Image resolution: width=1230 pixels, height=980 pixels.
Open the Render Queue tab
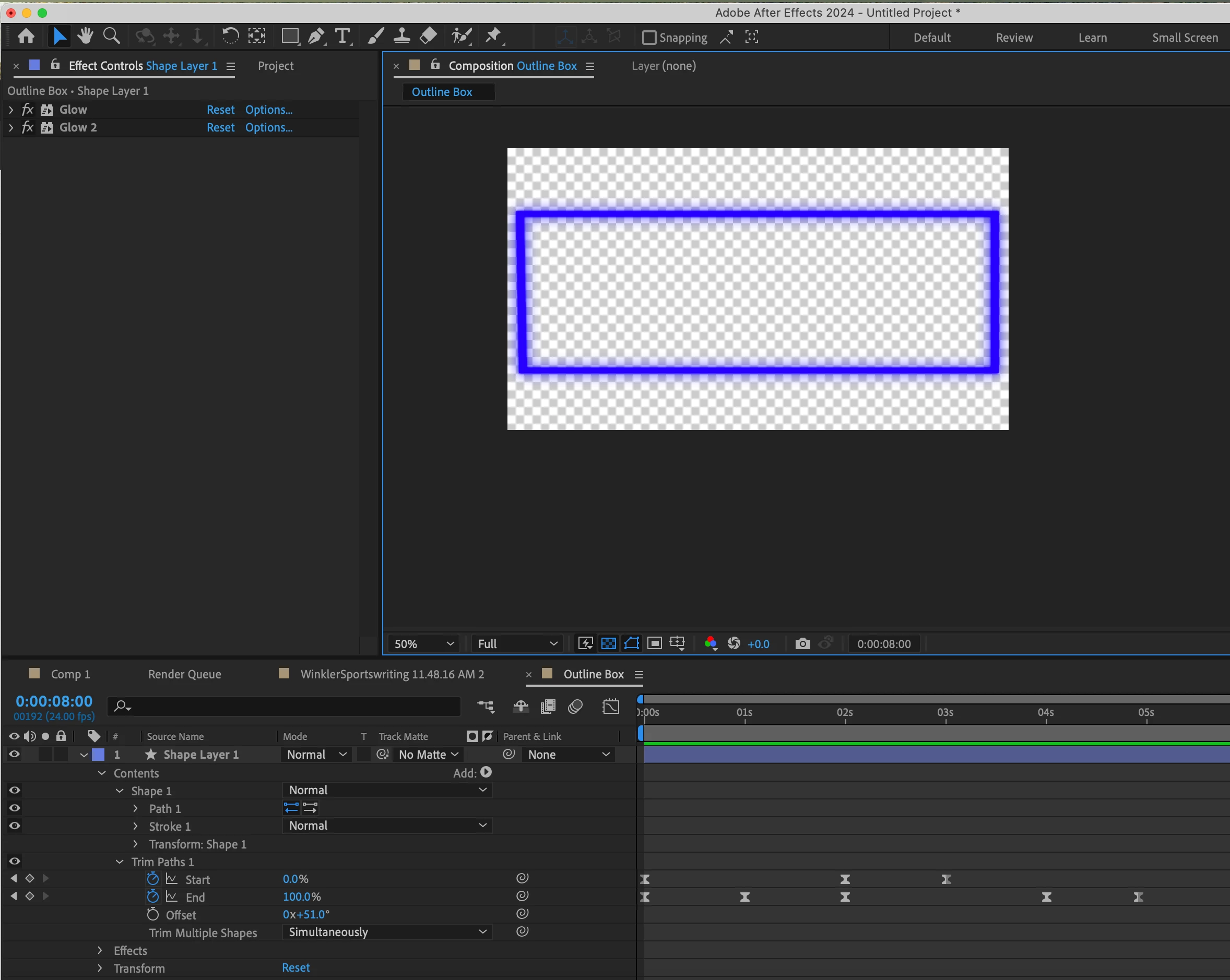click(x=184, y=674)
